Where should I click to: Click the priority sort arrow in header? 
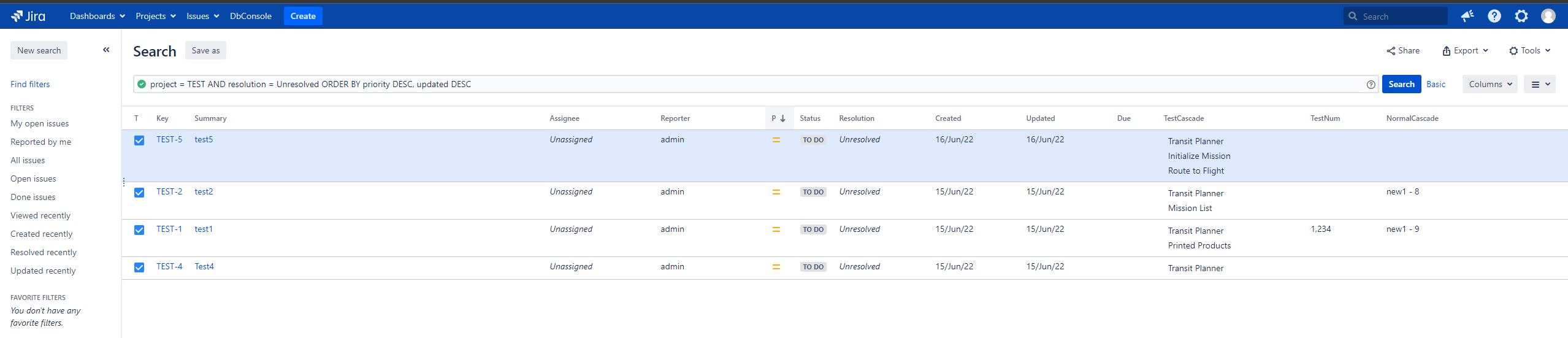[782, 118]
